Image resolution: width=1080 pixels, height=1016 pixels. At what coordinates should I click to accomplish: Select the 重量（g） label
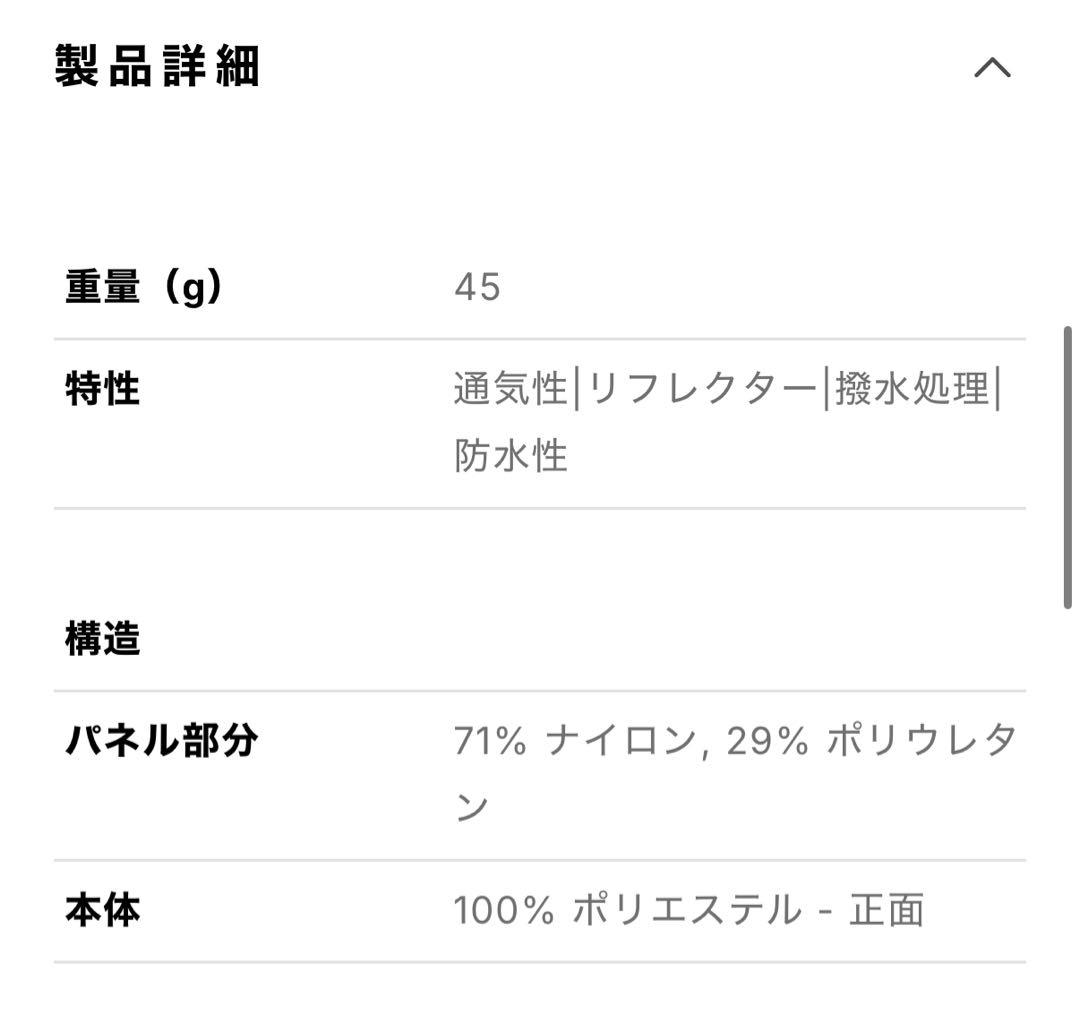click(x=143, y=288)
